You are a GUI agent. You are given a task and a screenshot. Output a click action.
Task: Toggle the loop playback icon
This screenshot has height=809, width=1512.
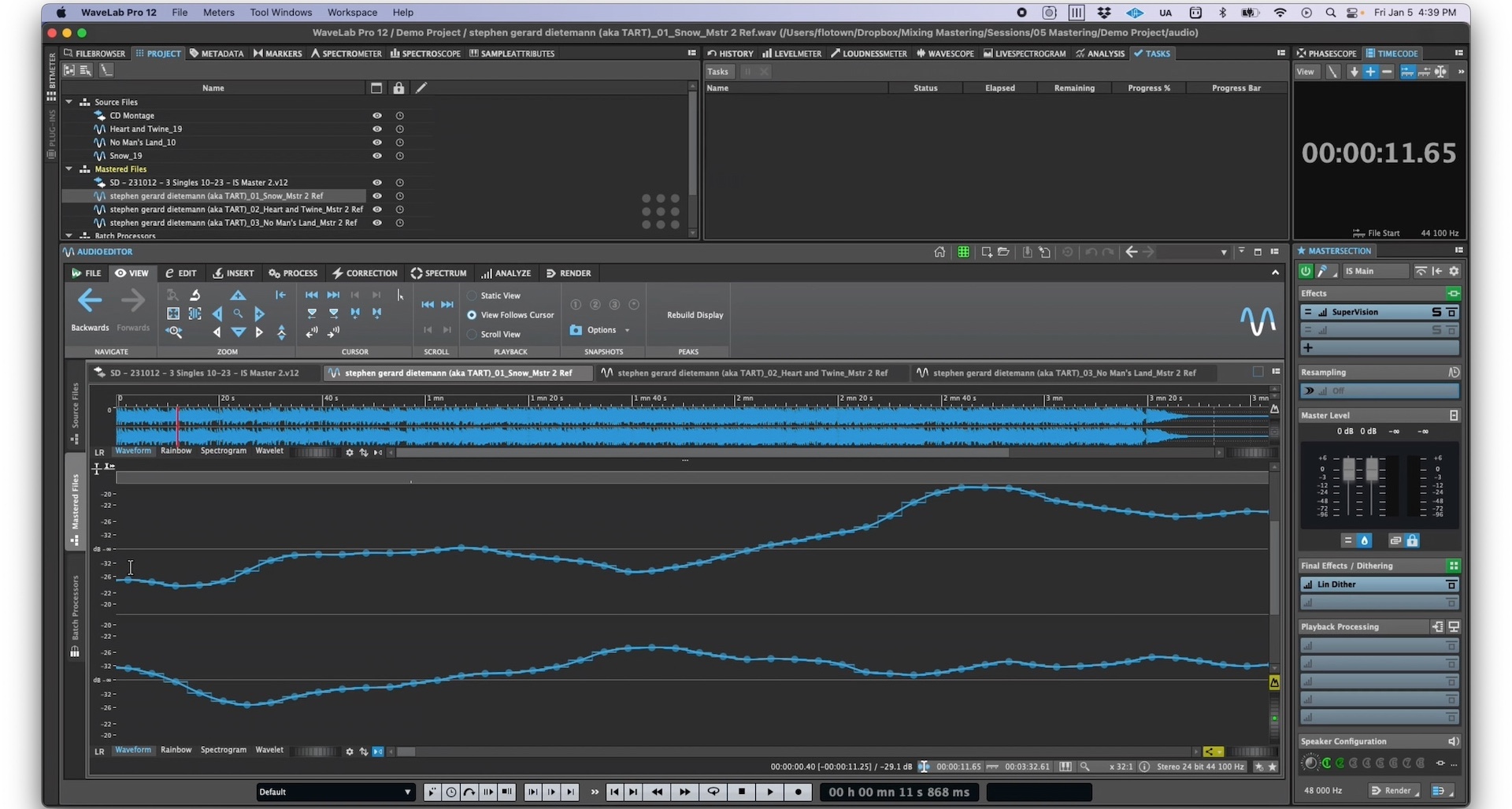713,792
